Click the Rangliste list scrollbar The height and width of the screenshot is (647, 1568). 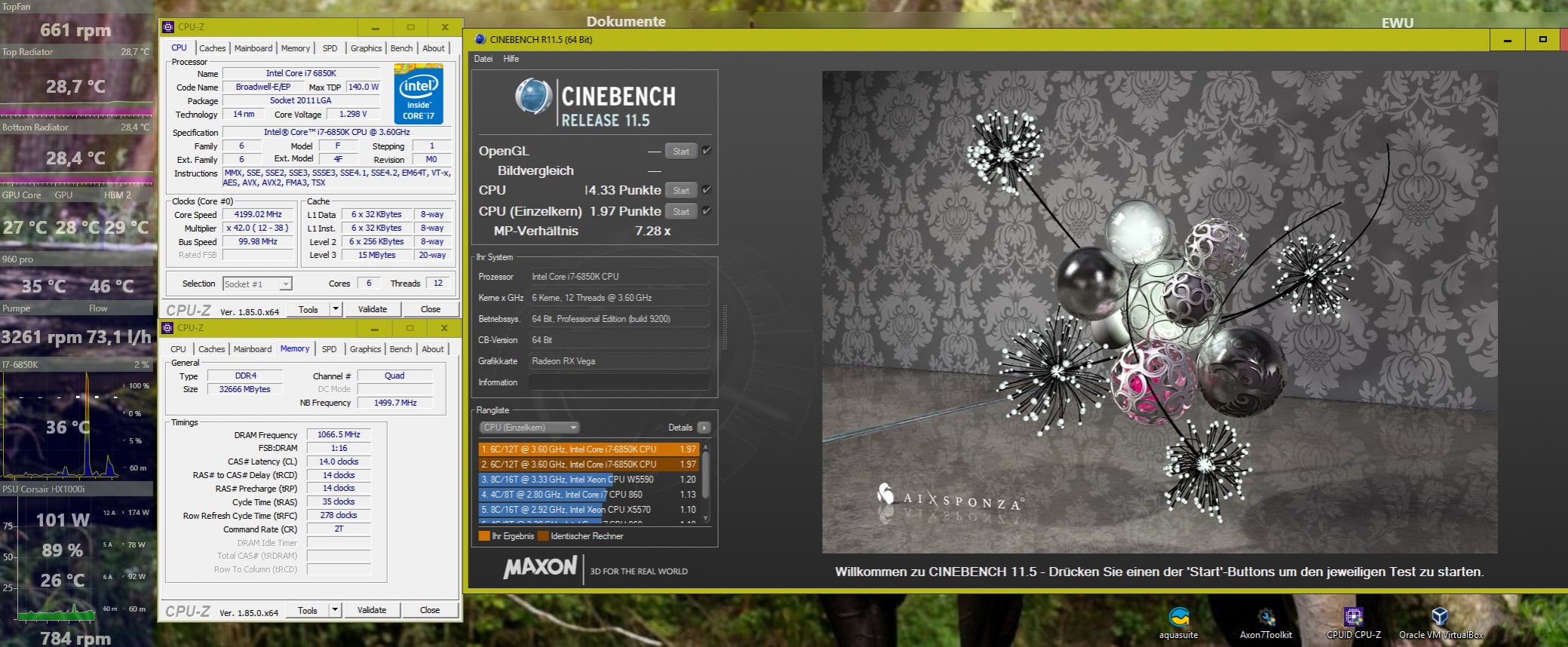coord(706,483)
